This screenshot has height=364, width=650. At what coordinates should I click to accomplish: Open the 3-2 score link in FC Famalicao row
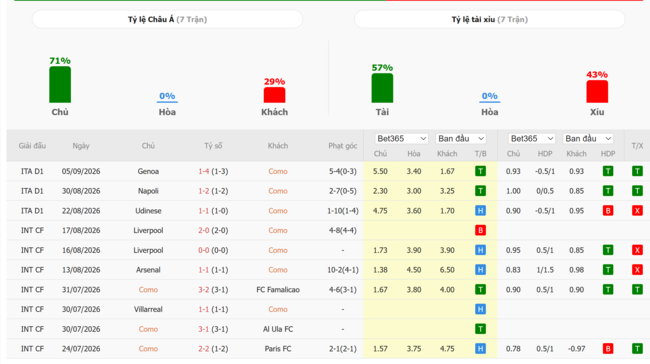(x=204, y=289)
